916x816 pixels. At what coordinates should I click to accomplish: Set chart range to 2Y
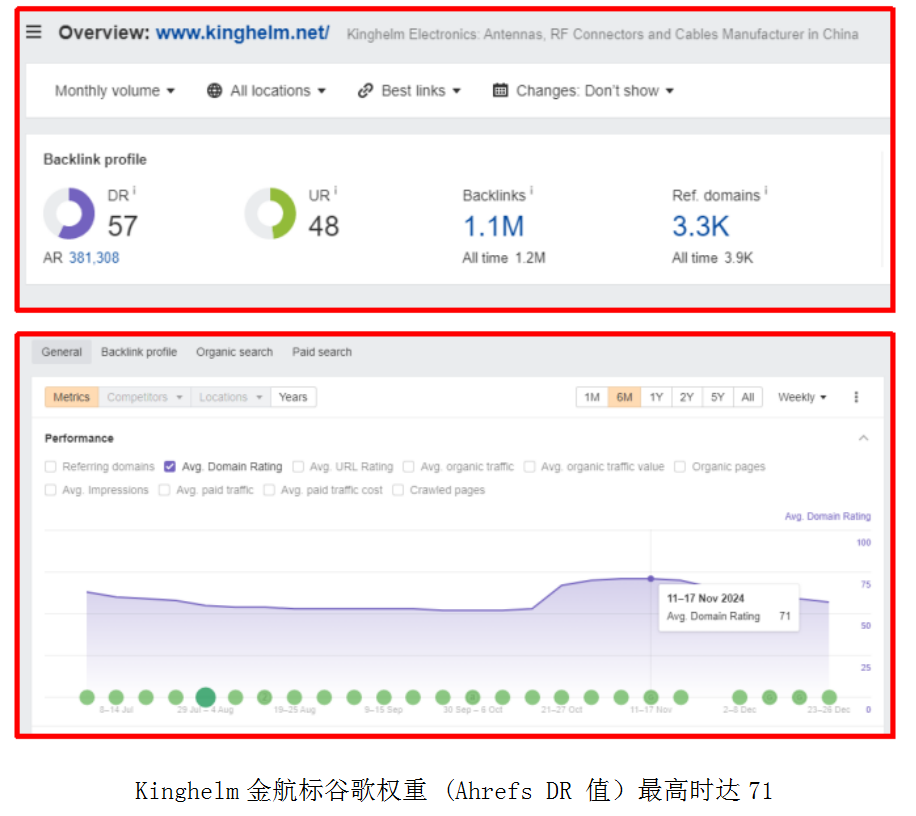tap(687, 397)
